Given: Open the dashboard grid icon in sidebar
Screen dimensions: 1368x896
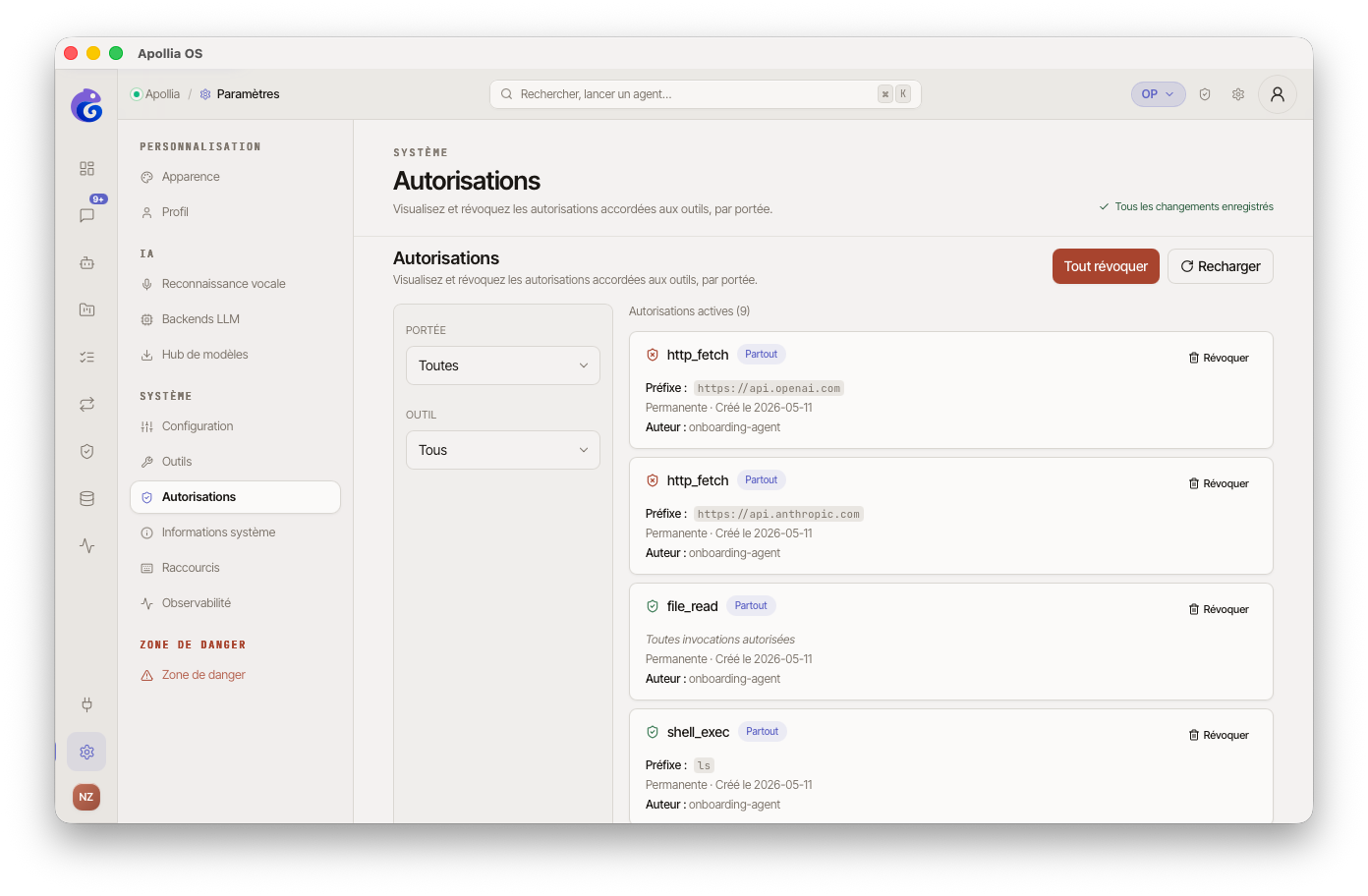Looking at the screenshot, I should [86, 168].
